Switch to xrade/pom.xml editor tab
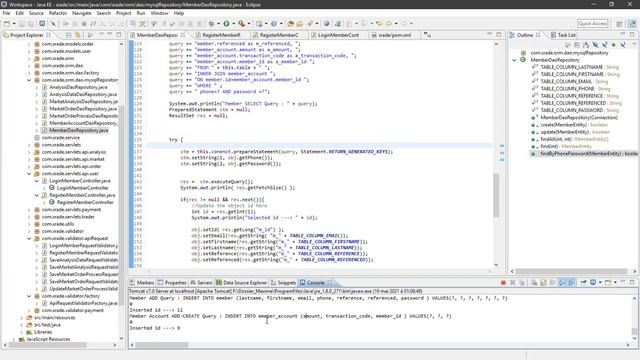Viewport: 640px width, 360px height. [x=395, y=35]
